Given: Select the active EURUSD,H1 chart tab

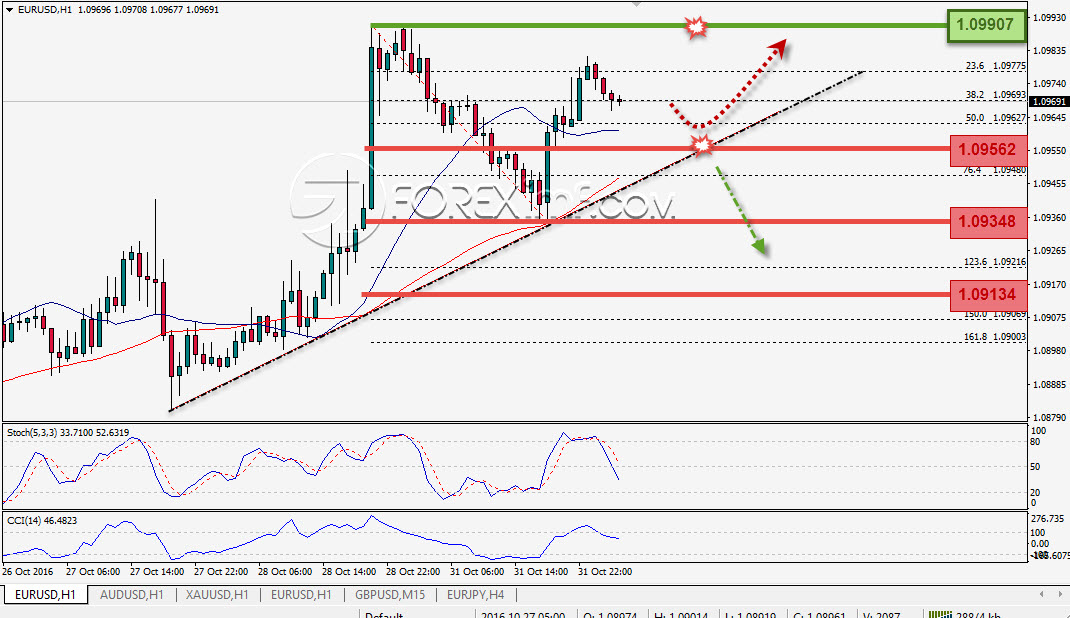Looking at the screenshot, I should [45, 595].
